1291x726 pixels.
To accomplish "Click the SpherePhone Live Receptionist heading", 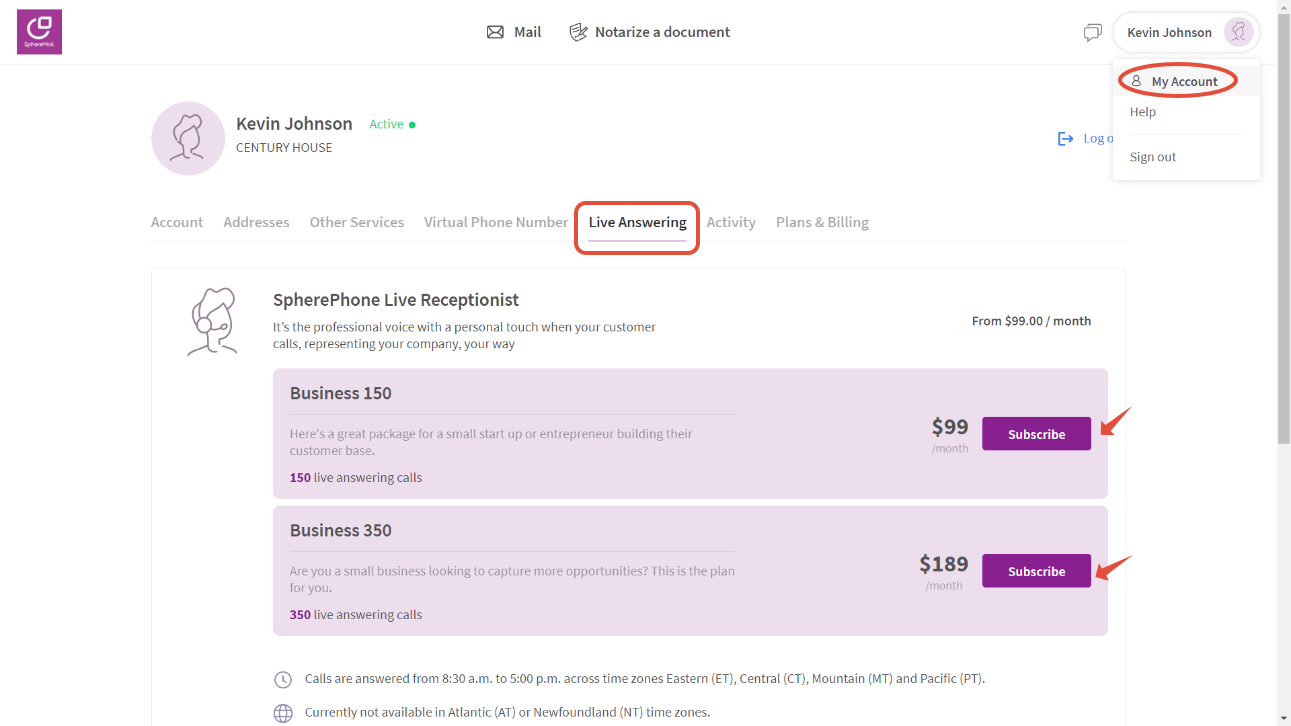I will point(396,300).
